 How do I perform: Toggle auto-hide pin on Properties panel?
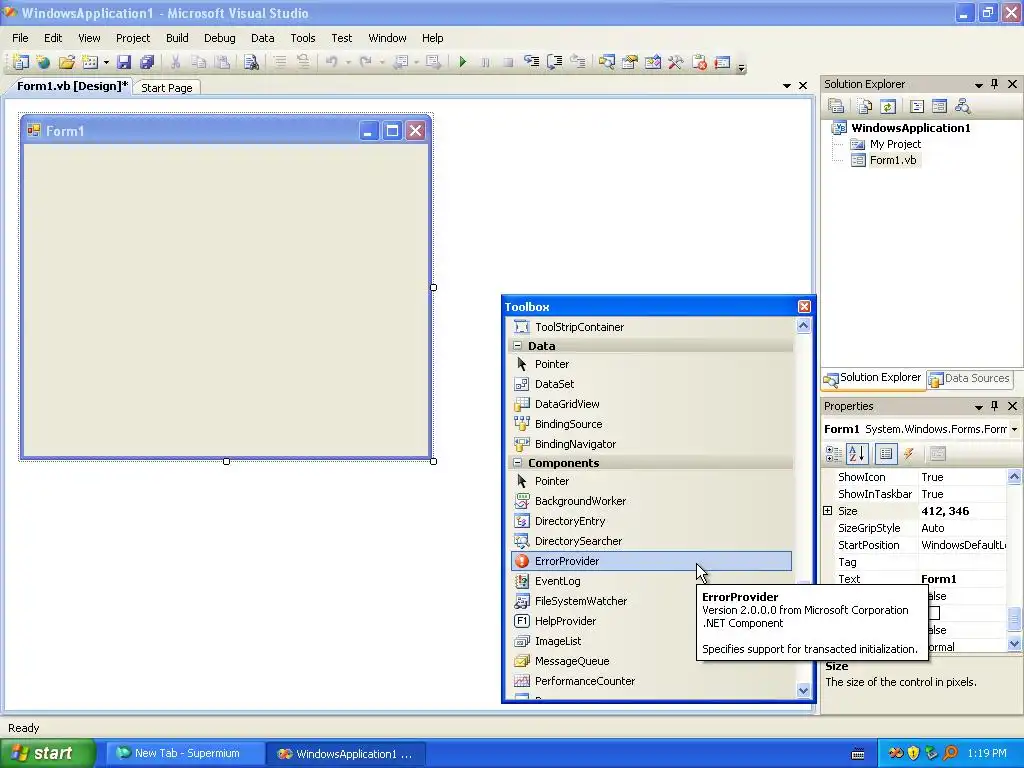point(995,406)
